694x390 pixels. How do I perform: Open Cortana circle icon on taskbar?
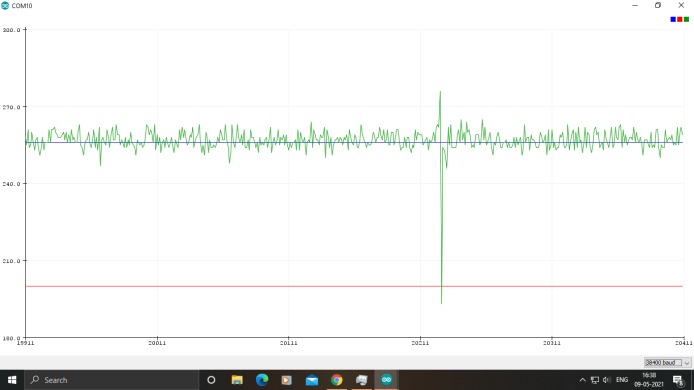(211, 380)
